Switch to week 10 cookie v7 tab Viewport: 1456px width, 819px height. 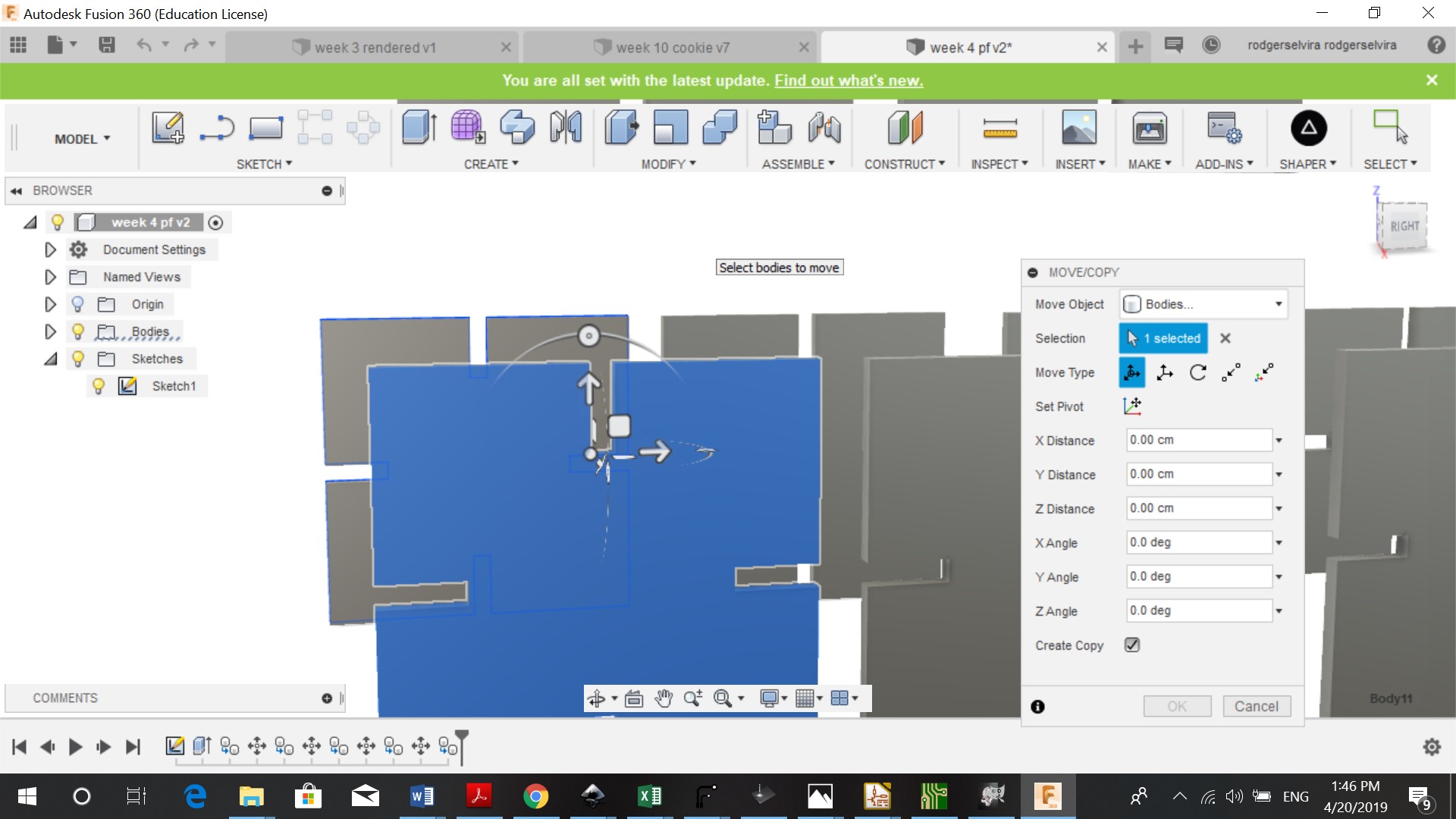pos(672,47)
